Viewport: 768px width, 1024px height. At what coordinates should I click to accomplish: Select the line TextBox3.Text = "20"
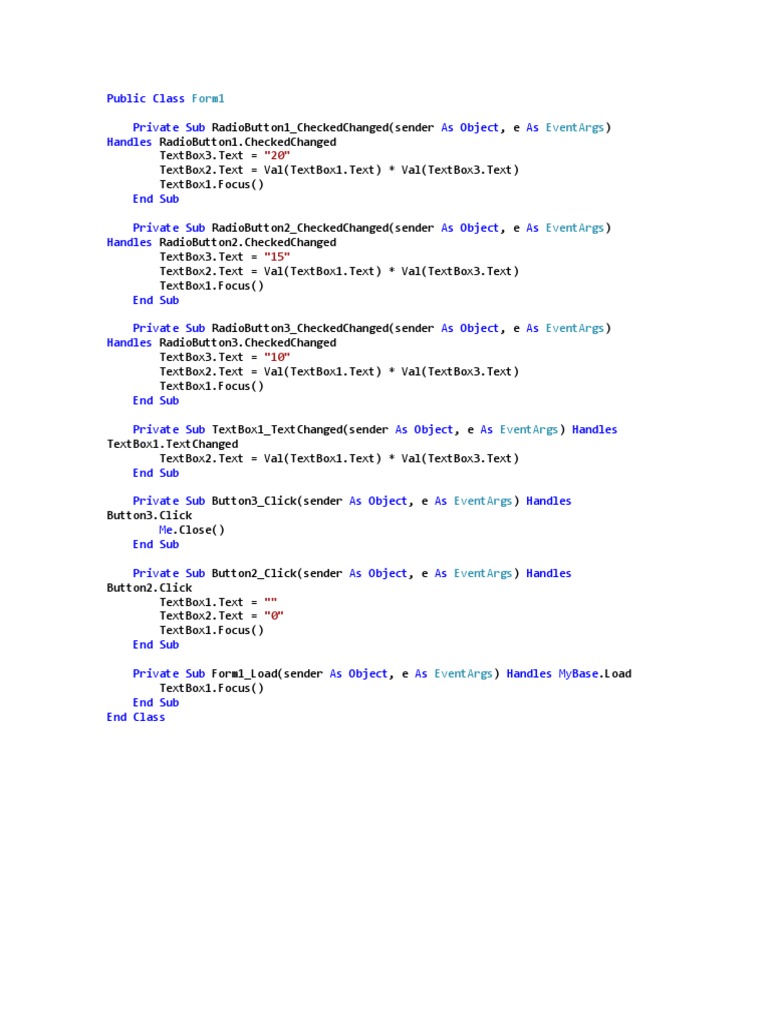point(225,155)
